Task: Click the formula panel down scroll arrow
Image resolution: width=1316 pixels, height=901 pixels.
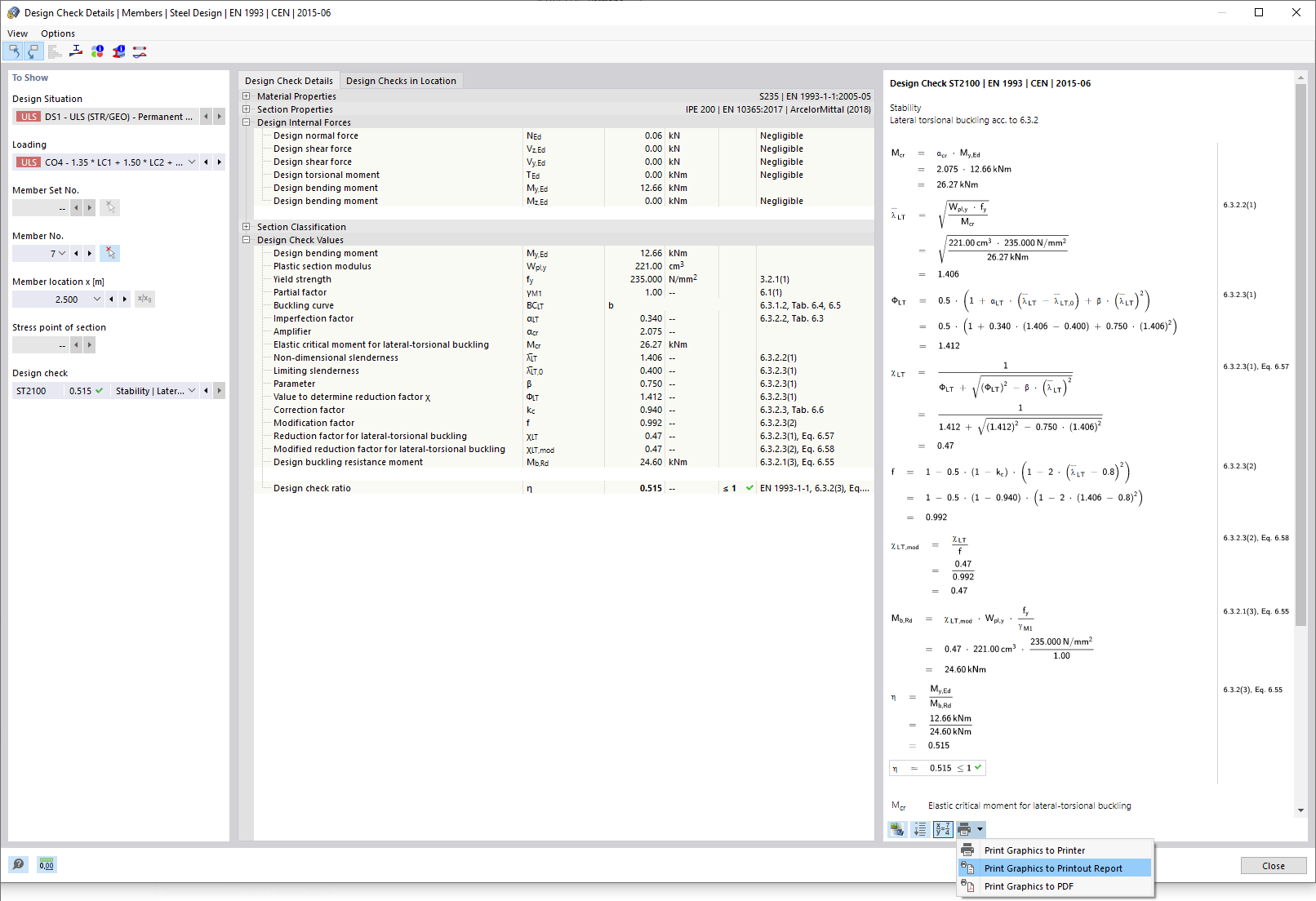Action: (x=1300, y=810)
